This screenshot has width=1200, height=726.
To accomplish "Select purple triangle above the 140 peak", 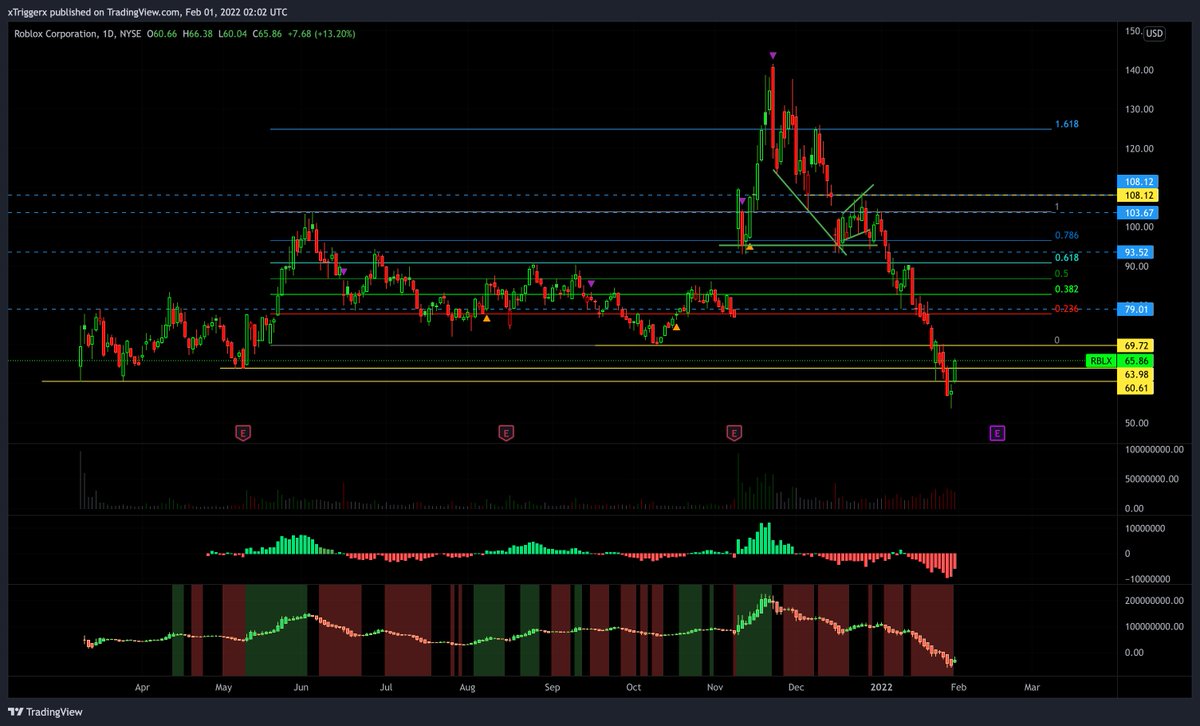I will (x=773, y=54).
